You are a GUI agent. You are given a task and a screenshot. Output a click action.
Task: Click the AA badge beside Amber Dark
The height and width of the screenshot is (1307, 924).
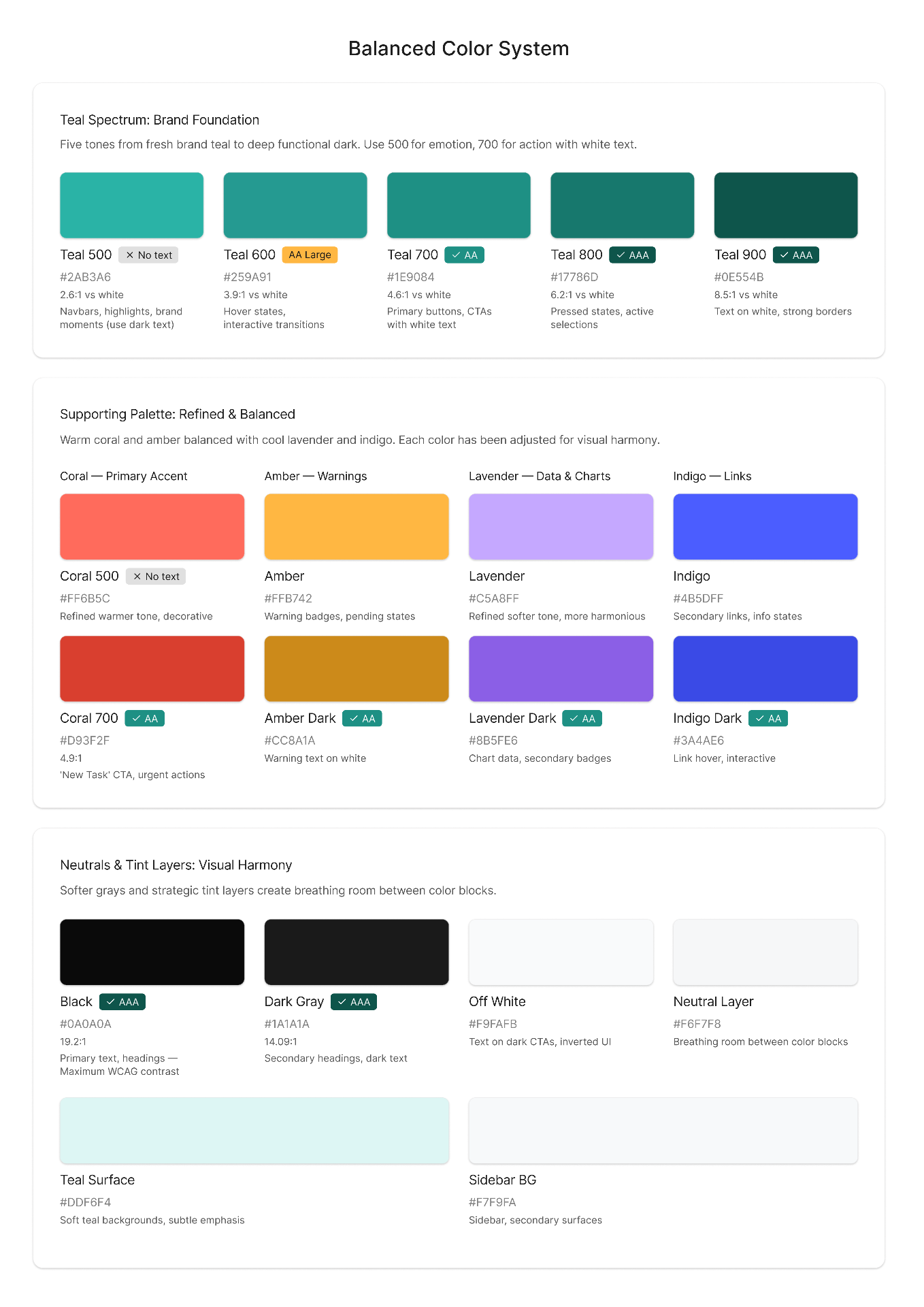point(362,719)
